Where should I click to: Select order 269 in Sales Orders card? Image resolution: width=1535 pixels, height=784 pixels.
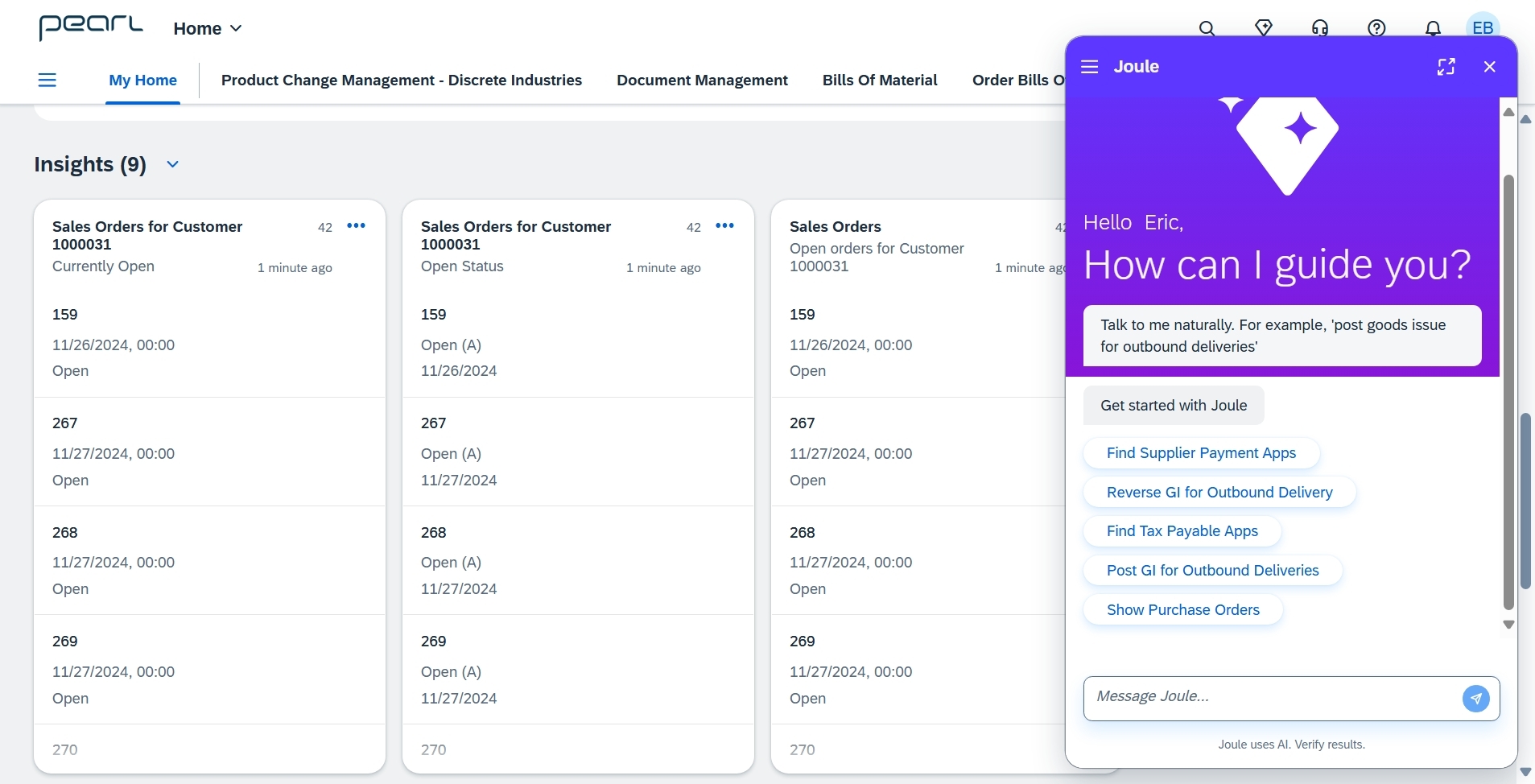click(918, 670)
